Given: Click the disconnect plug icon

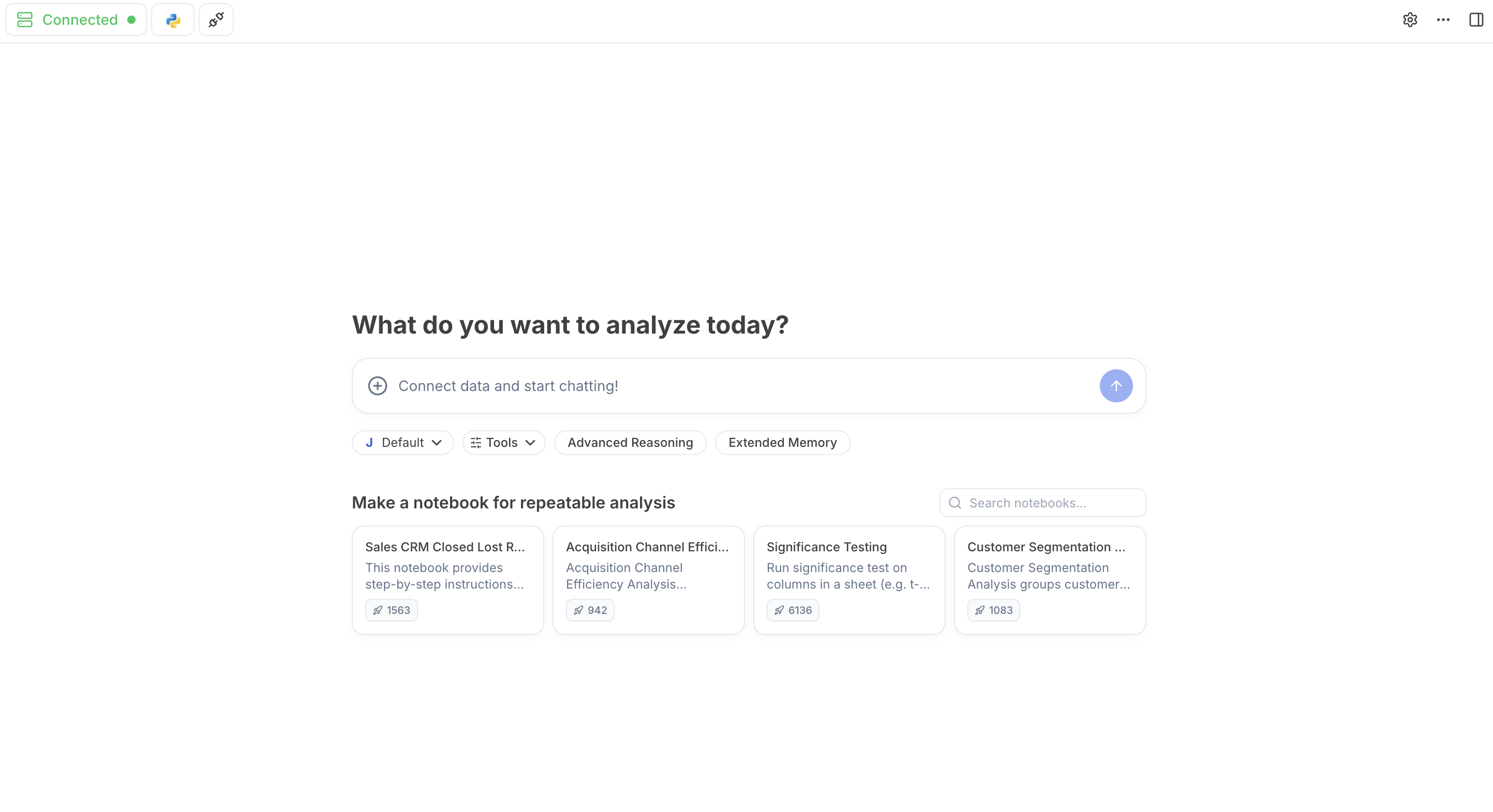Looking at the screenshot, I should click(216, 19).
